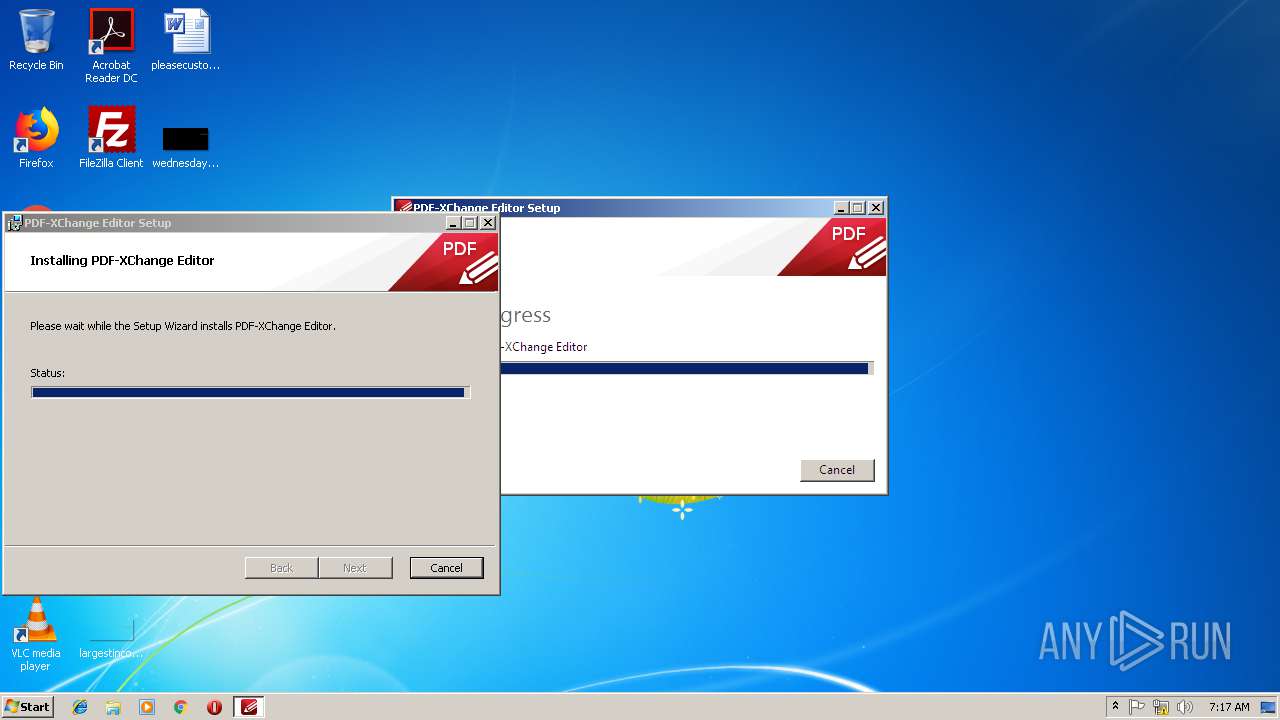This screenshot has width=1280, height=720.
Task: Click the 'Installing PDF-XChange Editor' heading
Action: pyautogui.click(x=122, y=260)
